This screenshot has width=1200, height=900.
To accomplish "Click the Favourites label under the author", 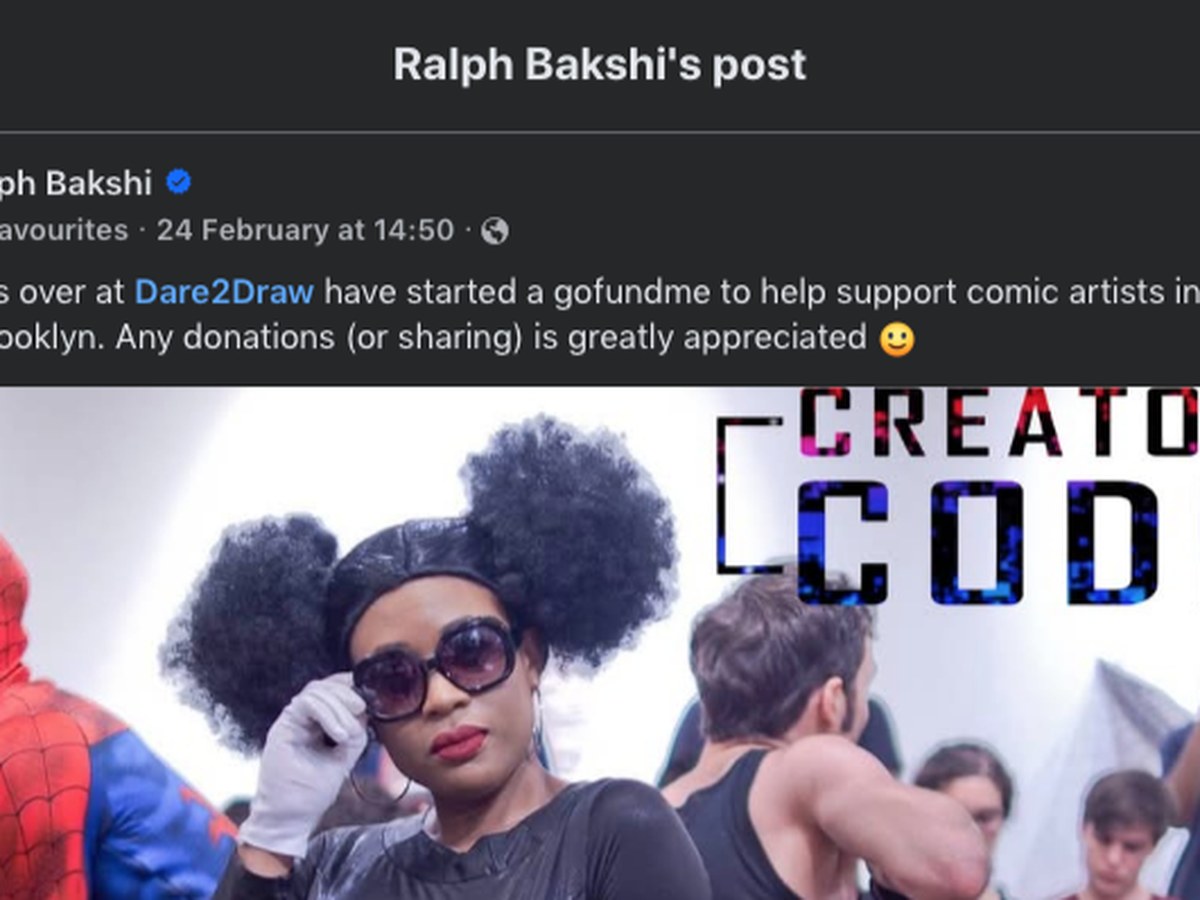I will click(64, 231).
